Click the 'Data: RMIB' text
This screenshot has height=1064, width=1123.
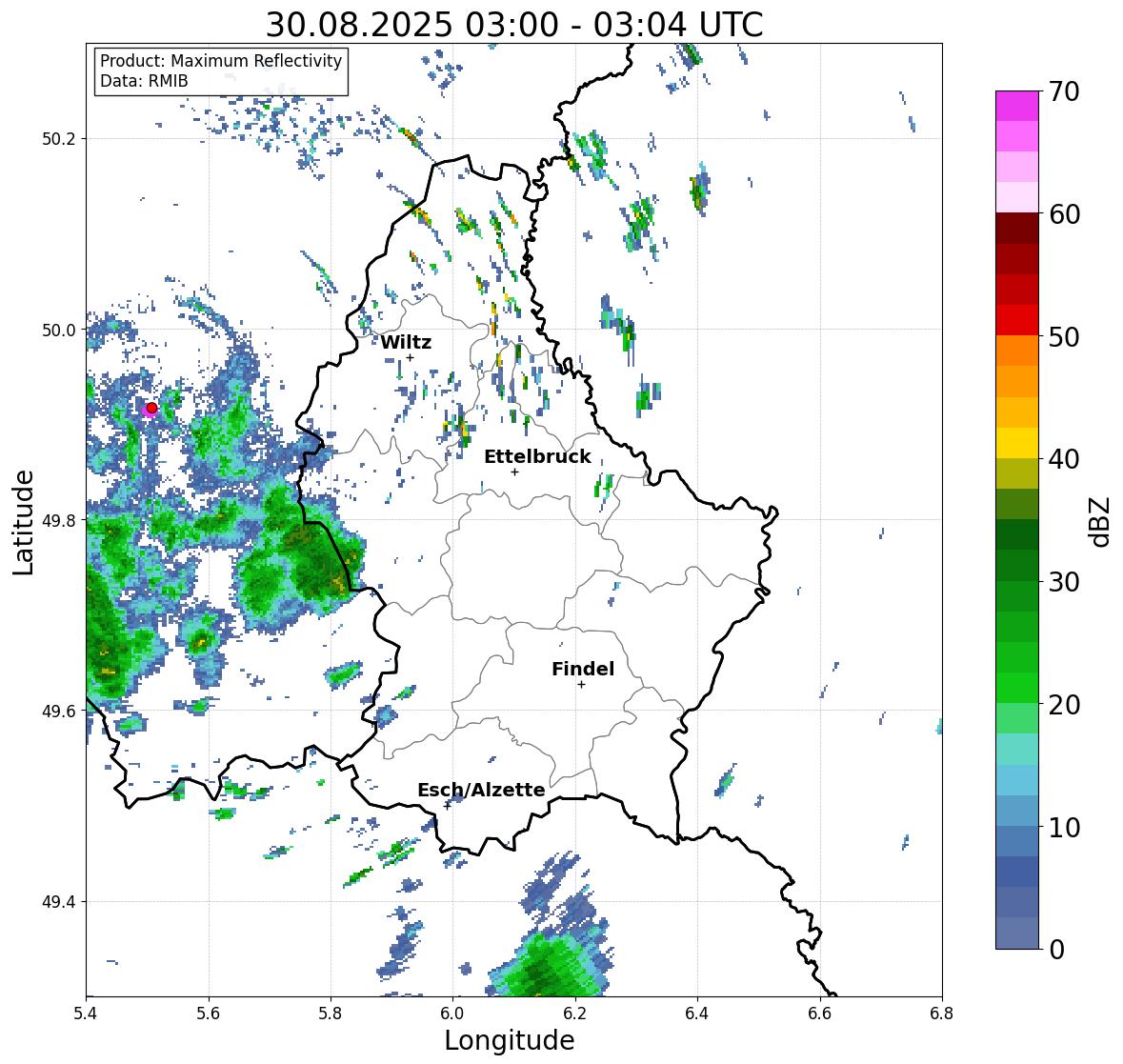pos(144,81)
